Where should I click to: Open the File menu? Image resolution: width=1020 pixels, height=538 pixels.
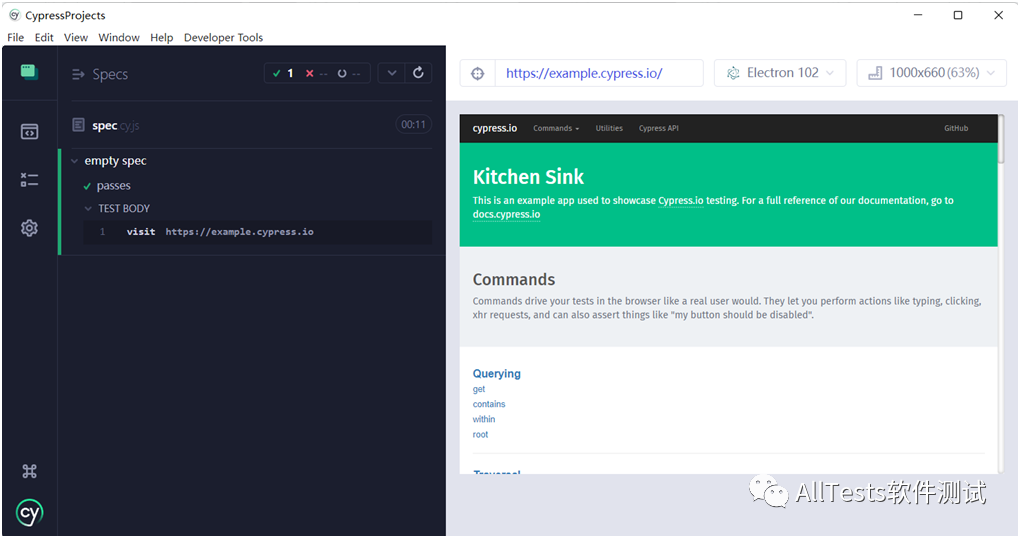(16, 37)
